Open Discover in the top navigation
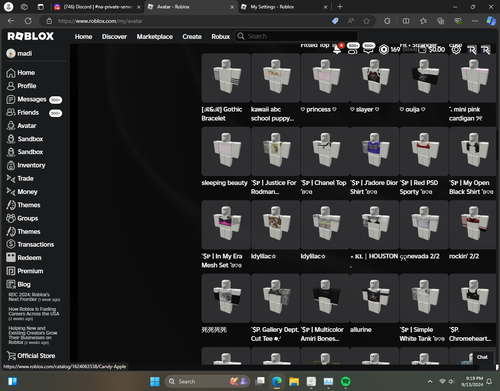Screen dimensions: 500x391 click(114, 37)
